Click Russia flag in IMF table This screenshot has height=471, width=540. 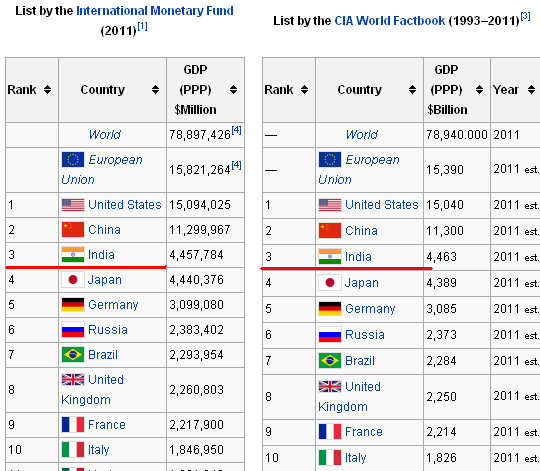73,329
